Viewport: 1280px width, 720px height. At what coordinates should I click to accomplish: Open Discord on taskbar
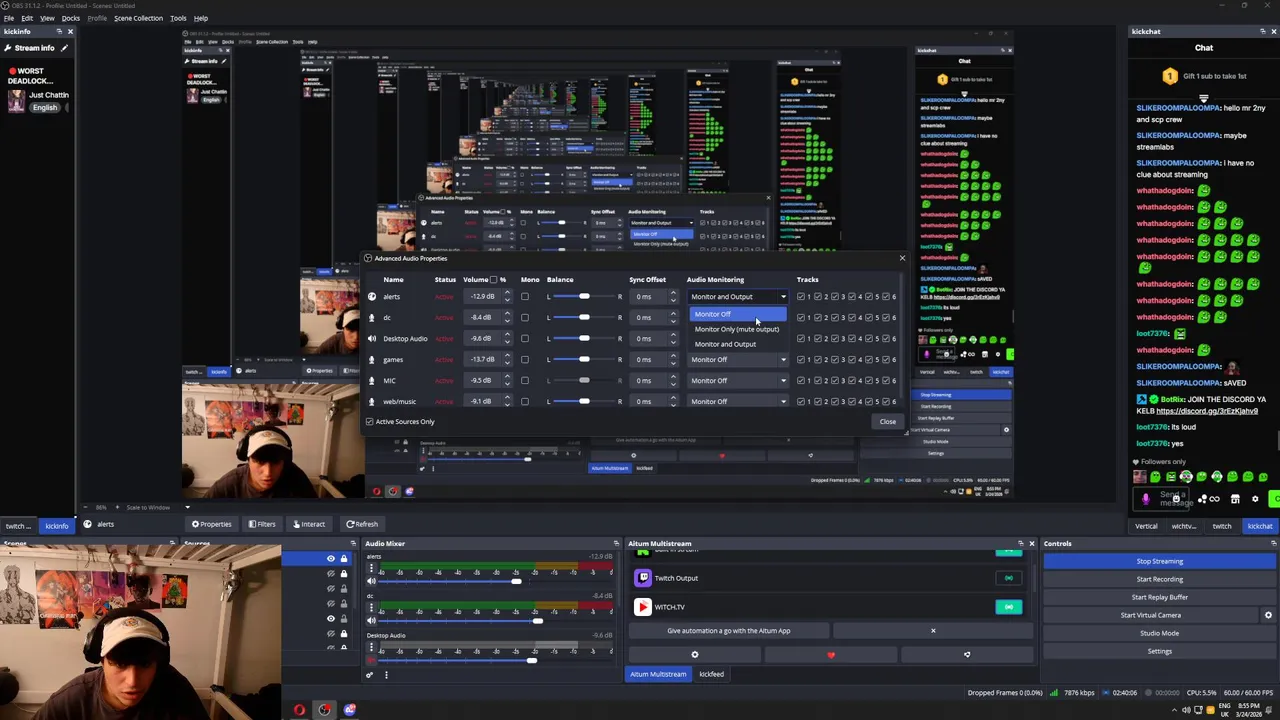pos(350,710)
